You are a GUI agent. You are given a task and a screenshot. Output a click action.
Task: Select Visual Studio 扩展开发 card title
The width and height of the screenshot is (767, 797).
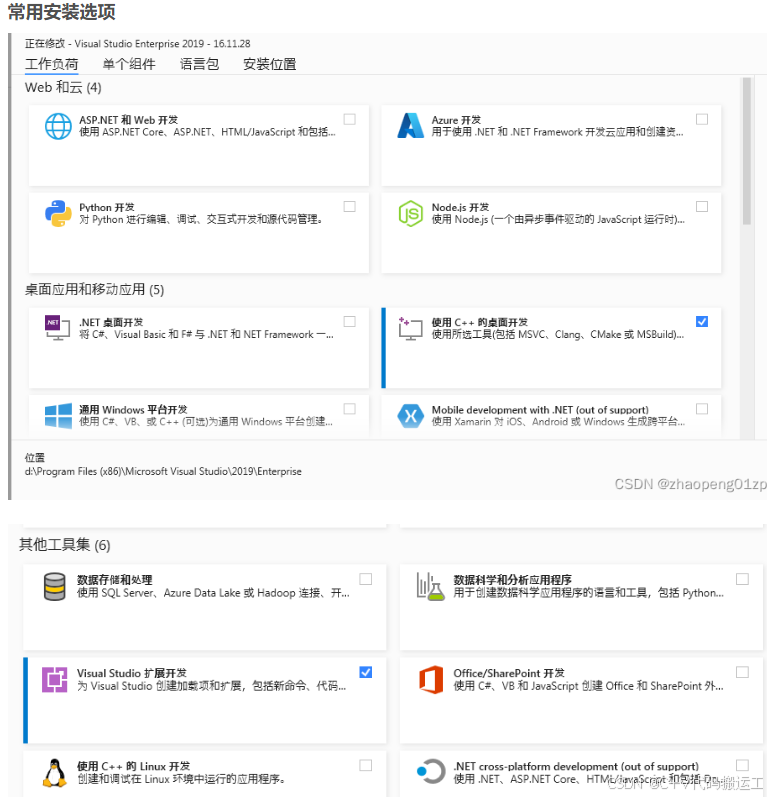(x=132, y=673)
